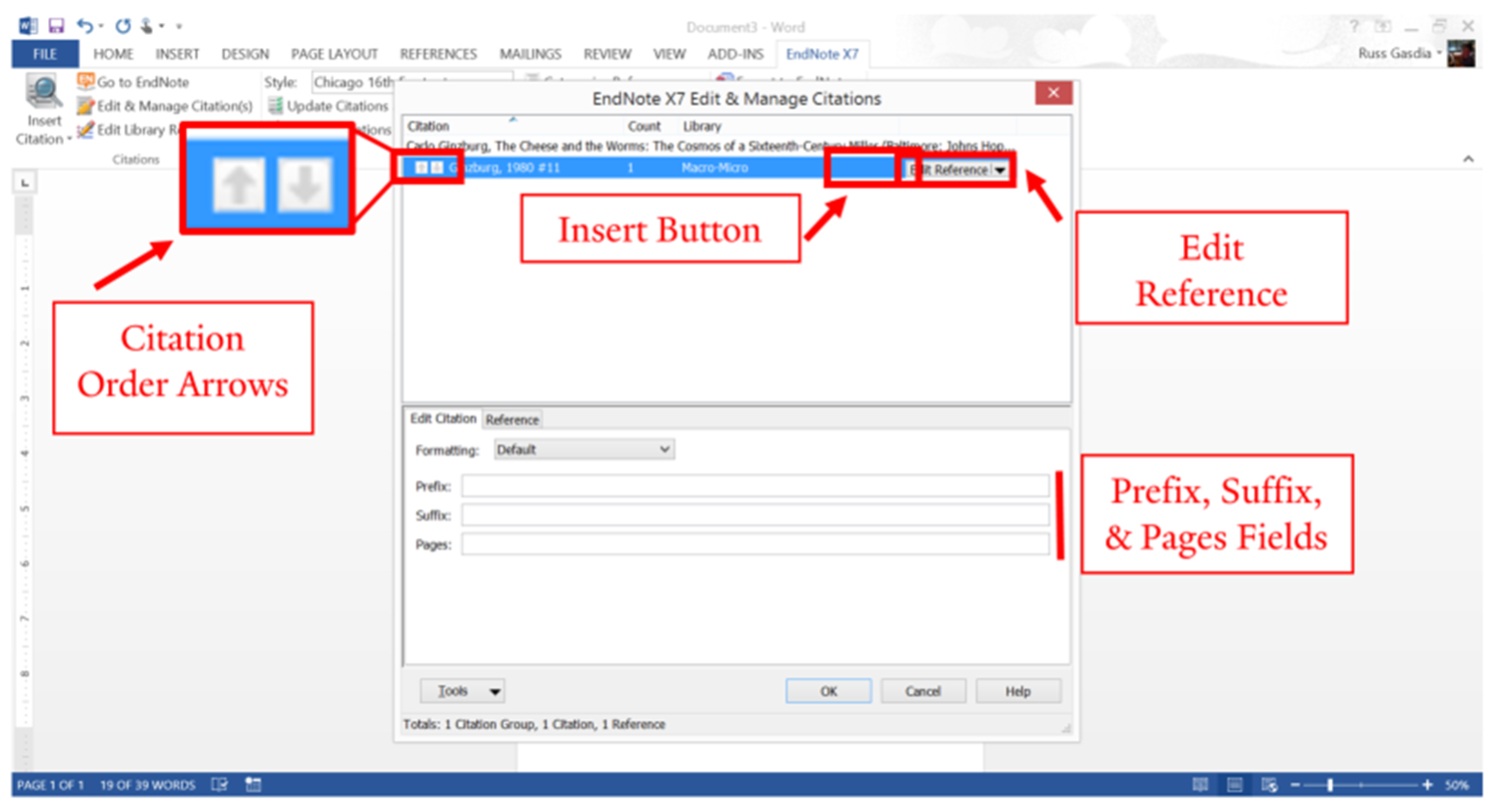Open Customize Quick Access Toolbar dropdown

tap(179, 27)
